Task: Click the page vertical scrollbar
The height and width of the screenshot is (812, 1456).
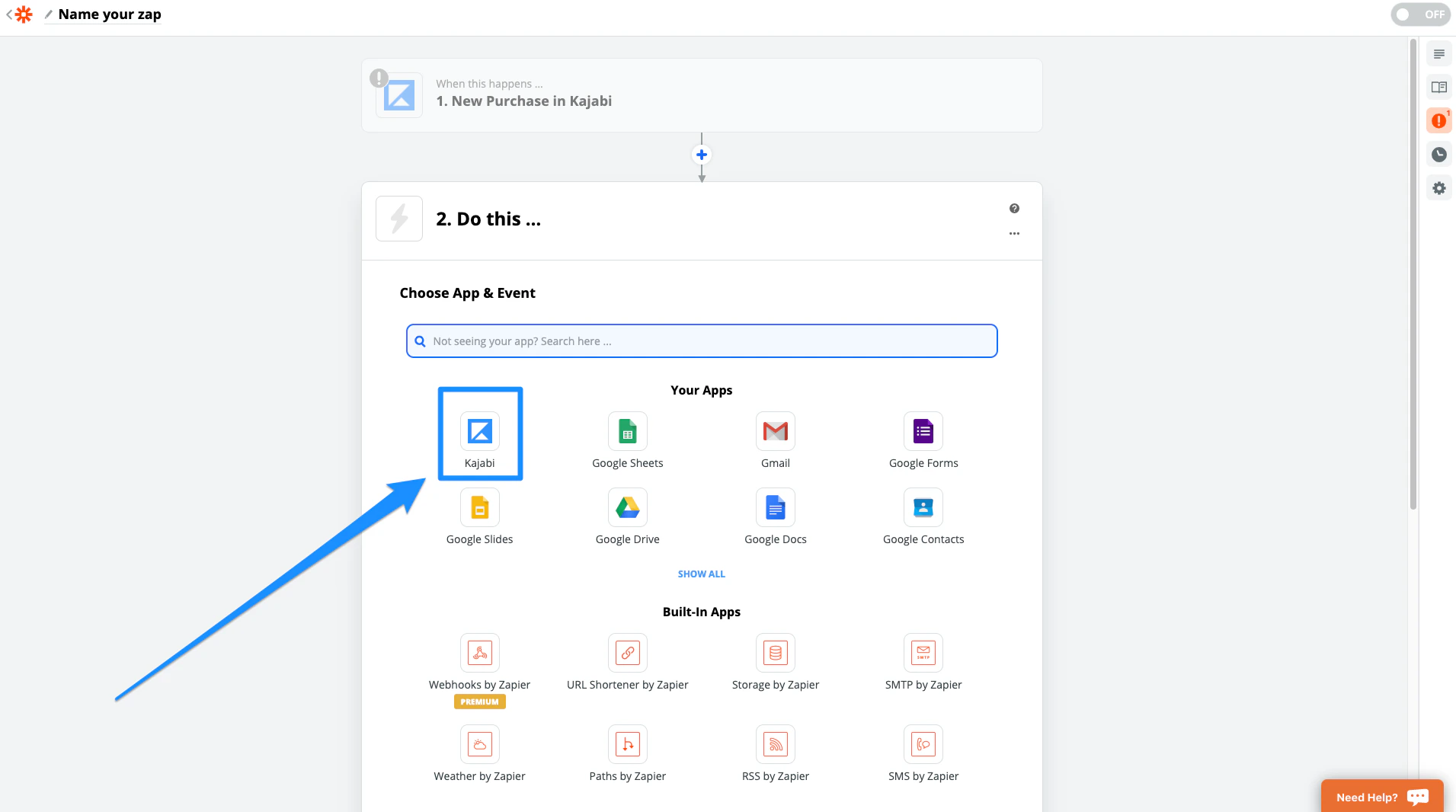Action: [x=1413, y=274]
